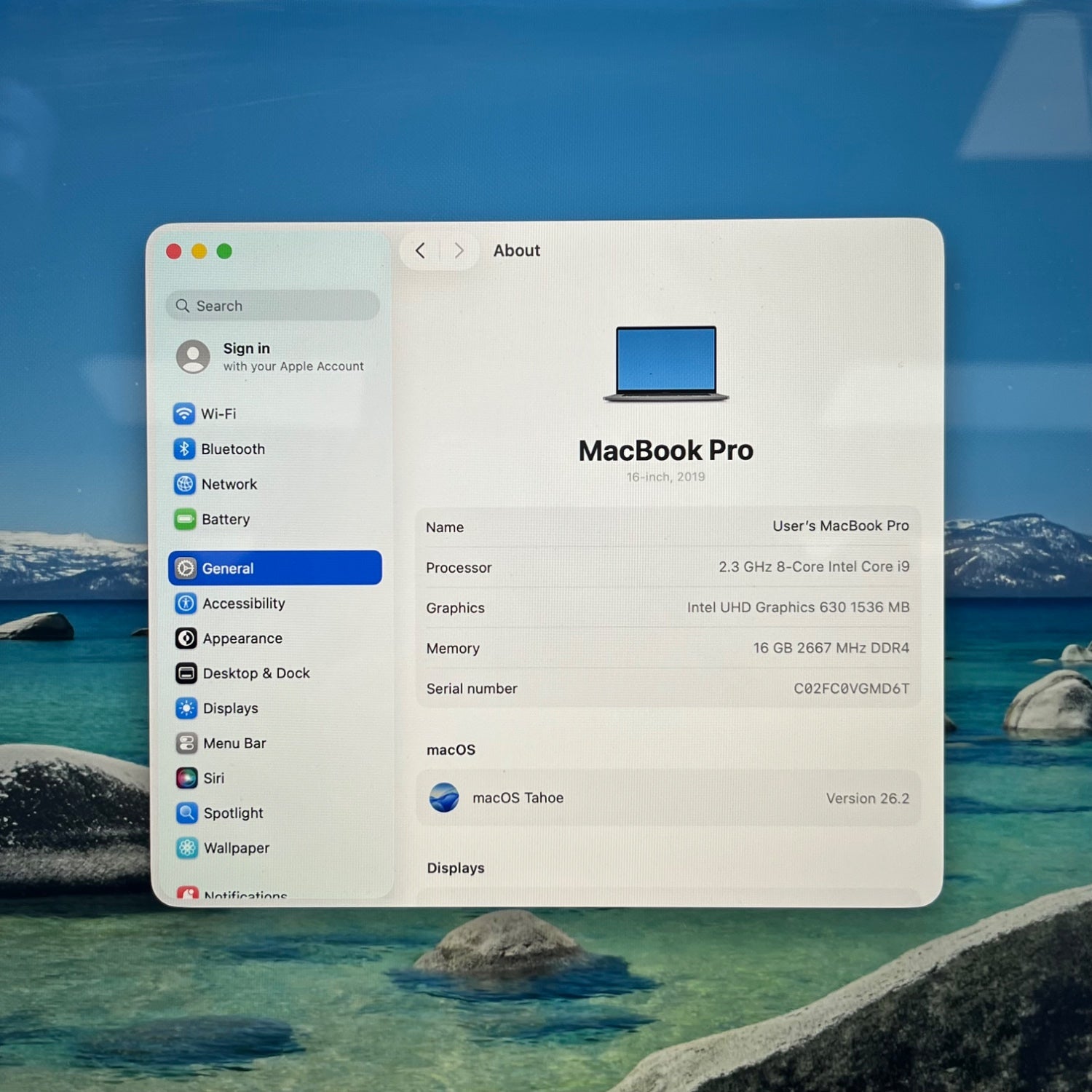This screenshot has width=1092, height=1092.
Task: Click the MacBook Pro laptop image
Action: [666, 364]
